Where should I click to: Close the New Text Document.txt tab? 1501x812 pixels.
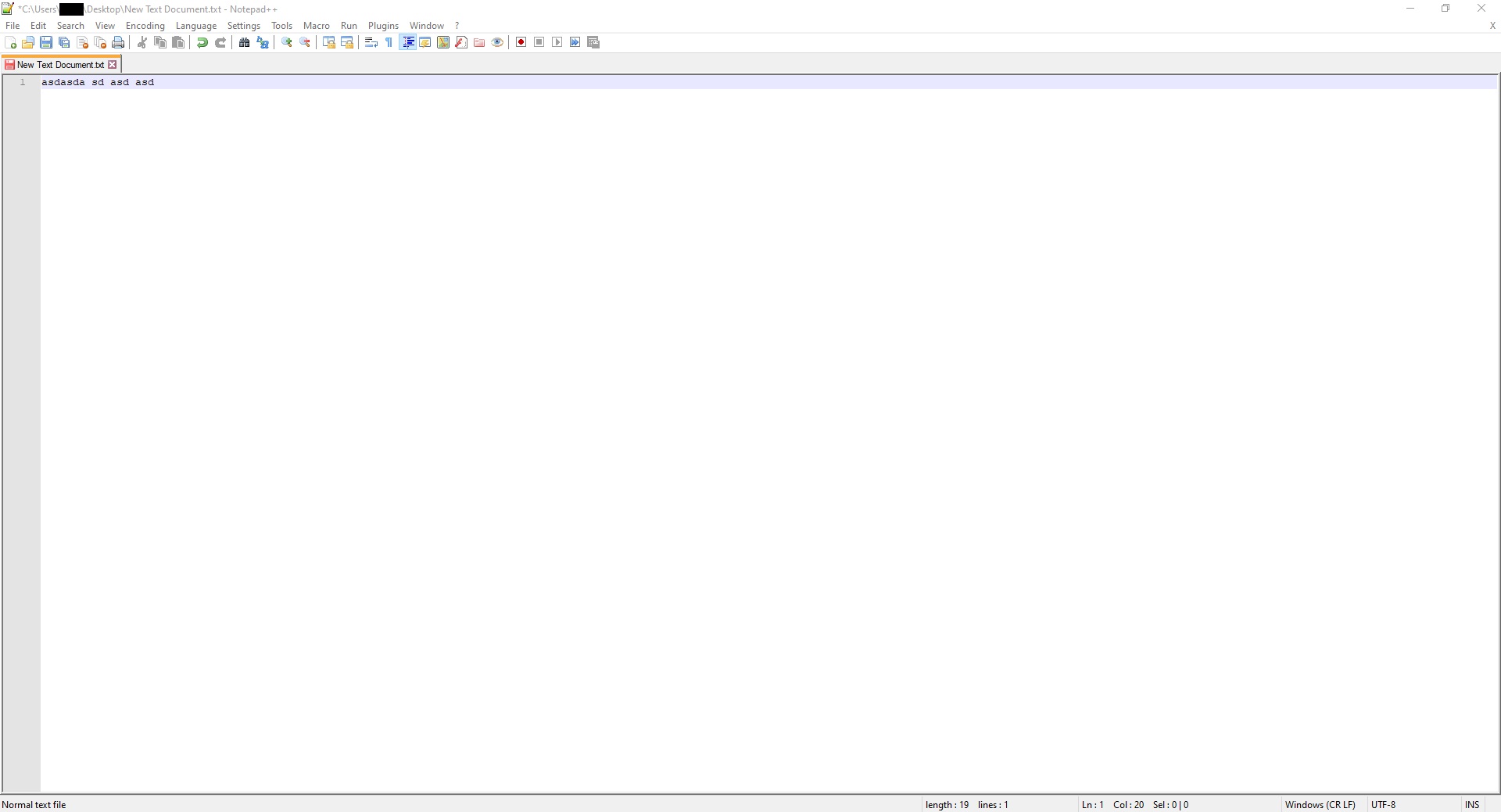click(113, 65)
